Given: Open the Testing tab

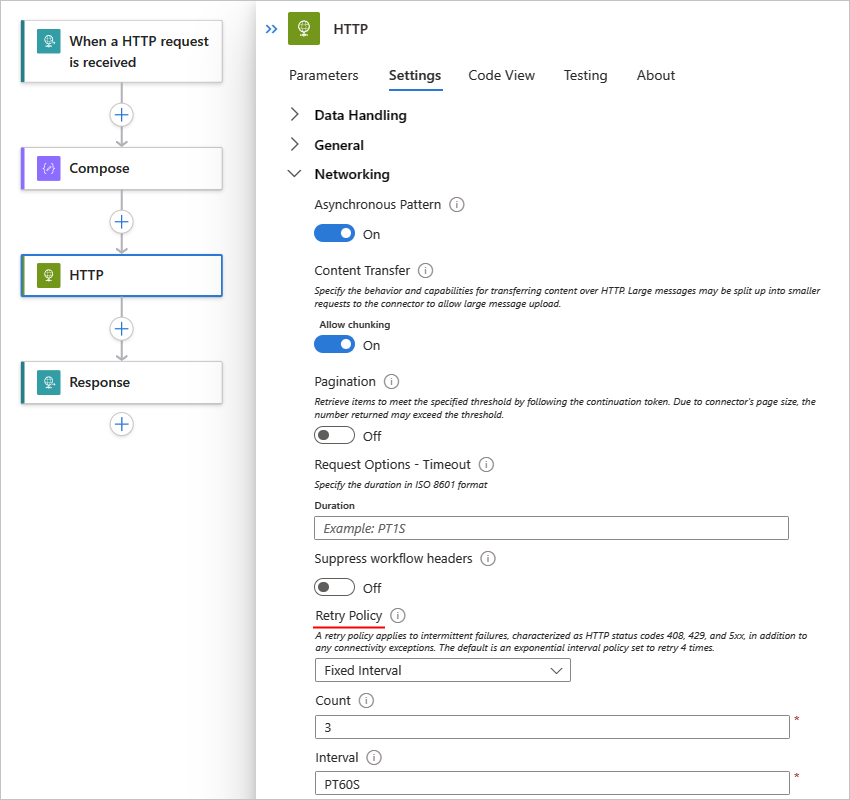Looking at the screenshot, I should [585, 75].
